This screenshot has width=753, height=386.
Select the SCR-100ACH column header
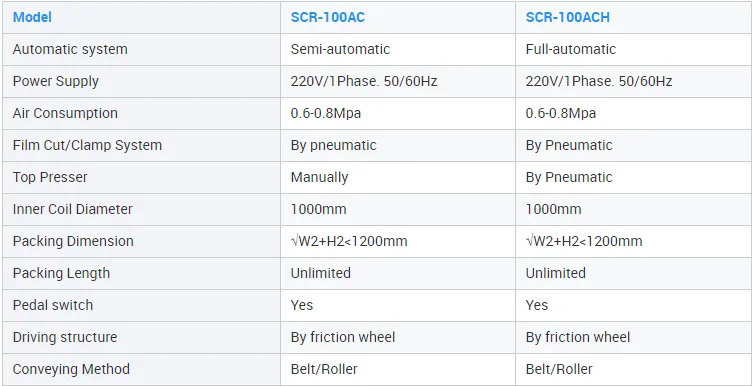(633, 17)
